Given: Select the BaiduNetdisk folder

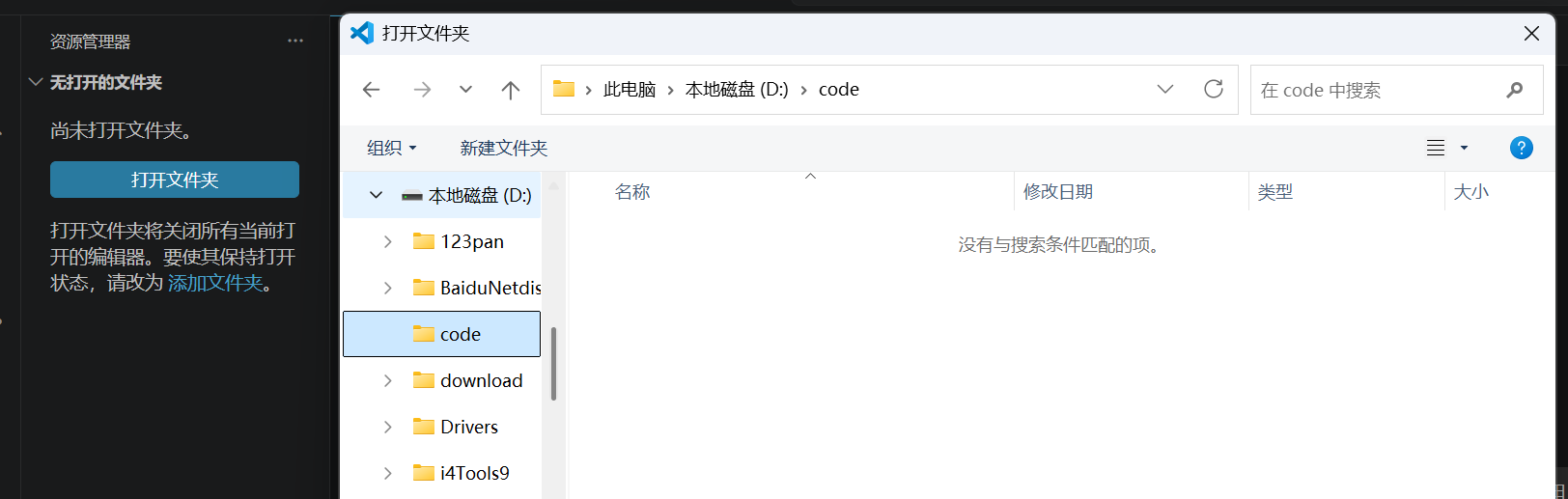Looking at the screenshot, I should click(490, 288).
